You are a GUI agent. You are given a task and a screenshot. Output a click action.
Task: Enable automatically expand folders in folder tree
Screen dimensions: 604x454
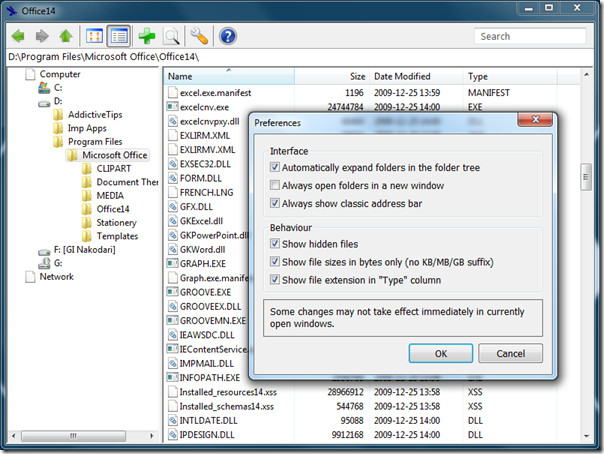(x=275, y=167)
